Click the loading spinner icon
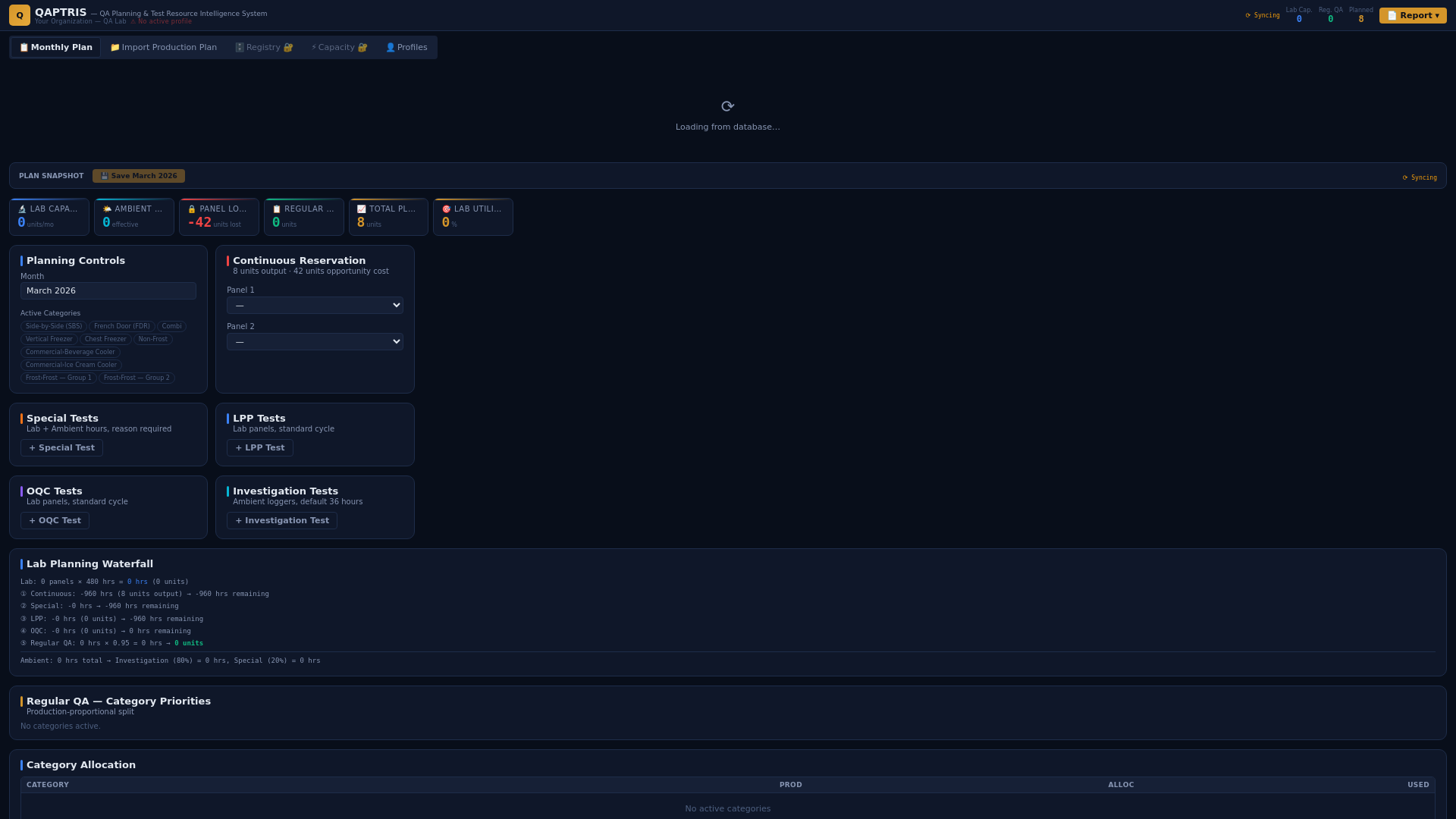The height and width of the screenshot is (819, 1456). pos(728,107)
